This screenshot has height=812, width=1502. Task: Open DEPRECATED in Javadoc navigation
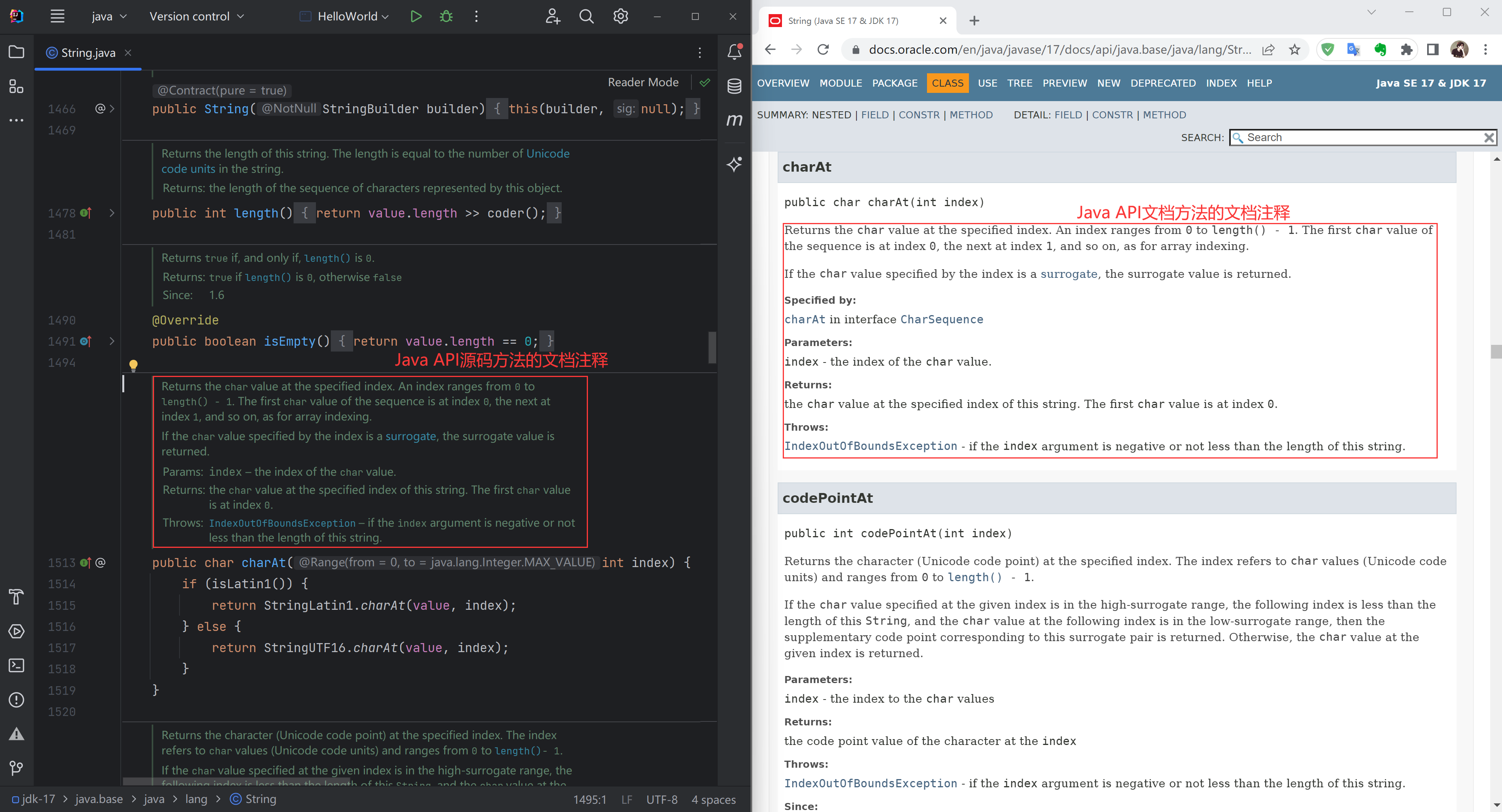coord(1163,83)
